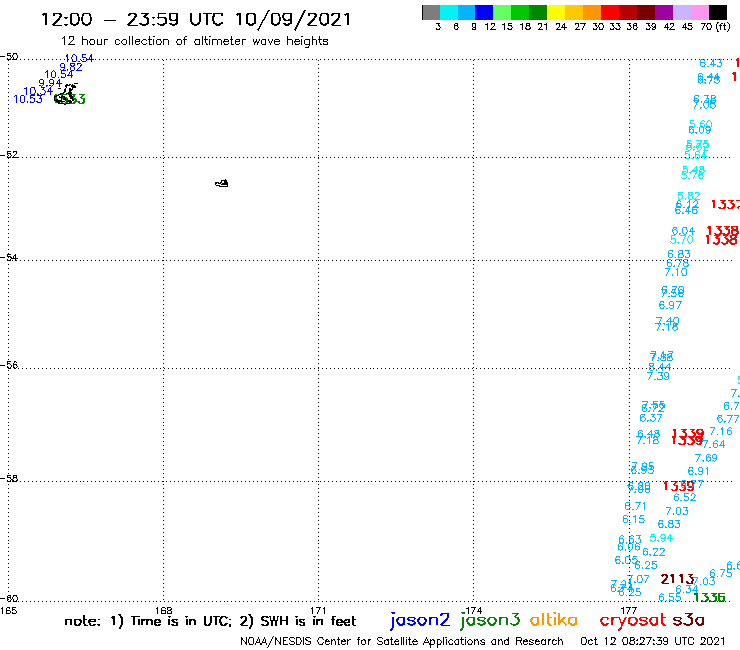The image size is (740, 650).
Task: Click the wave height value '7.39'
Action: [x=658, y=376]
